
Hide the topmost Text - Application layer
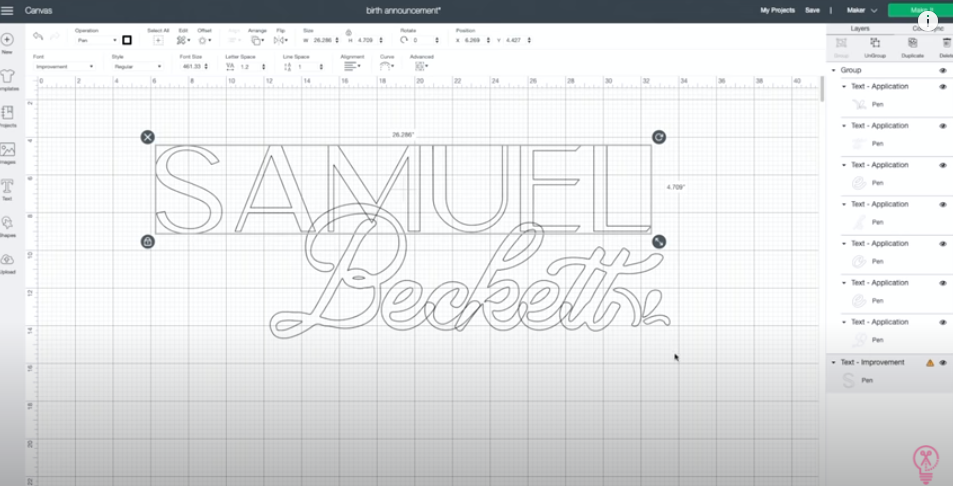[x=943, y=87]
